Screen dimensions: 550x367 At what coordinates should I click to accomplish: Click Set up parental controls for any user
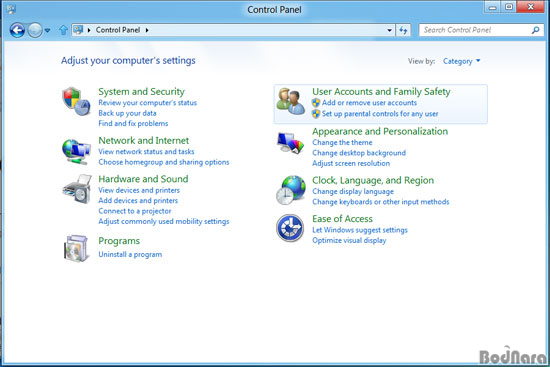click(x=380, y=114)
